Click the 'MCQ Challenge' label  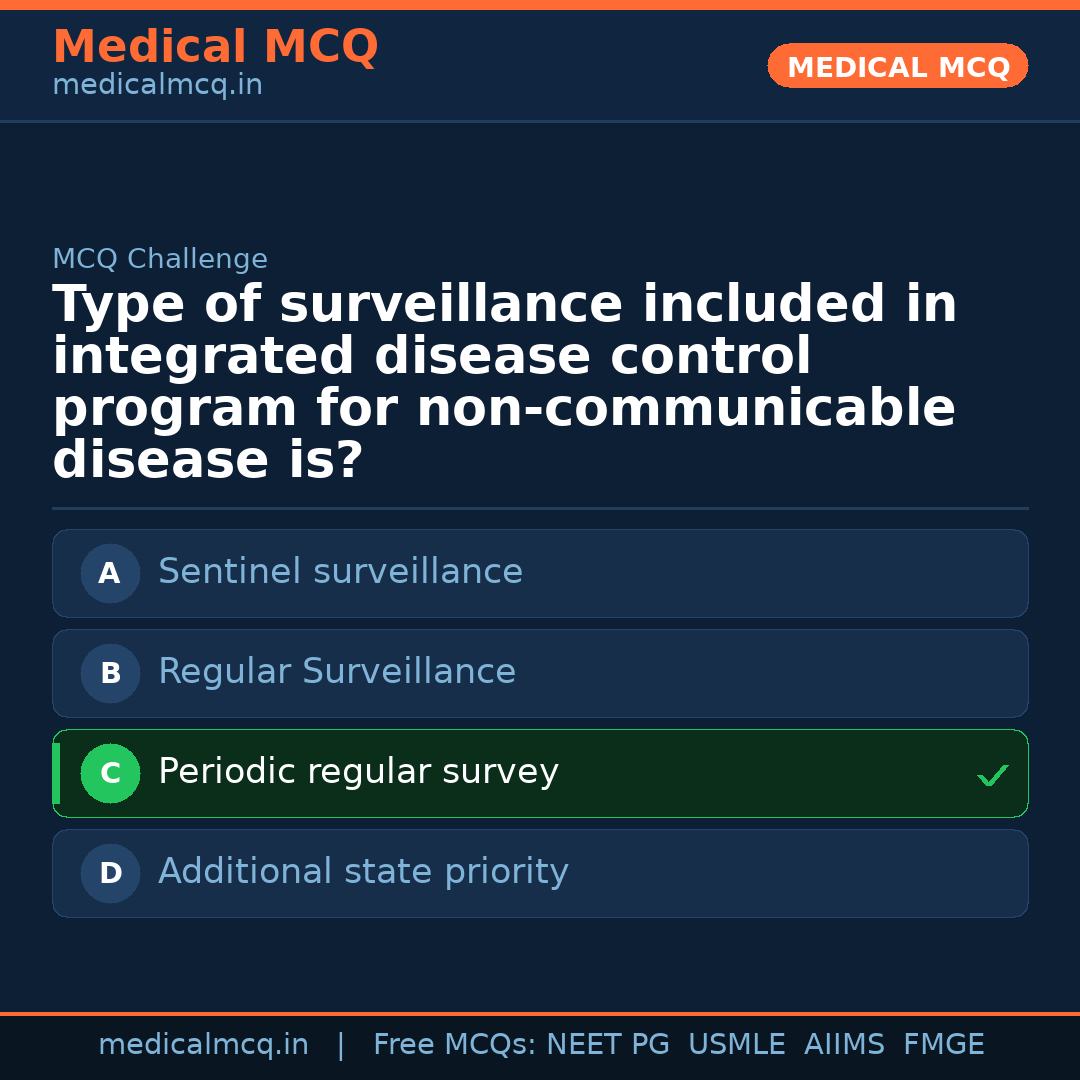click(x=160, y=260)
